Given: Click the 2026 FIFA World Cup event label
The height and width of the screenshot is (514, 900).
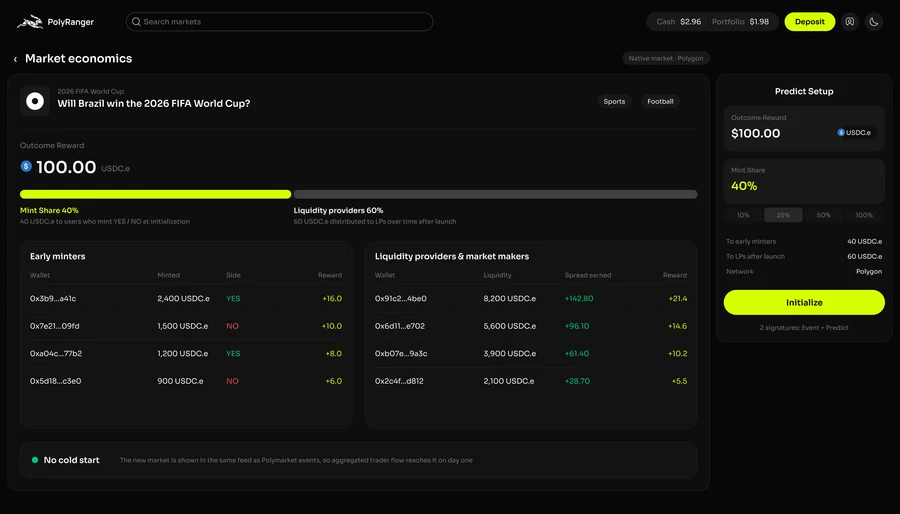Looking at the screenshot, I should pyautogui.click(x=91, y=91).
